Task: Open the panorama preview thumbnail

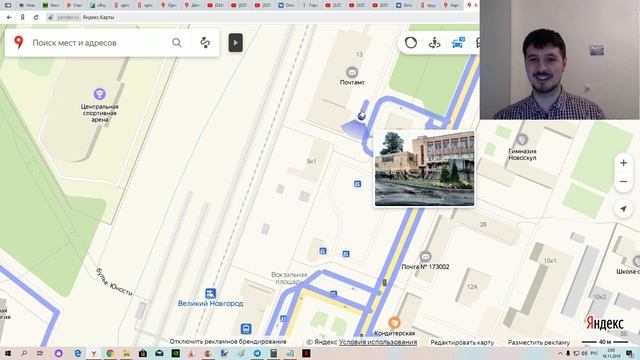Action: coord(424,169)
